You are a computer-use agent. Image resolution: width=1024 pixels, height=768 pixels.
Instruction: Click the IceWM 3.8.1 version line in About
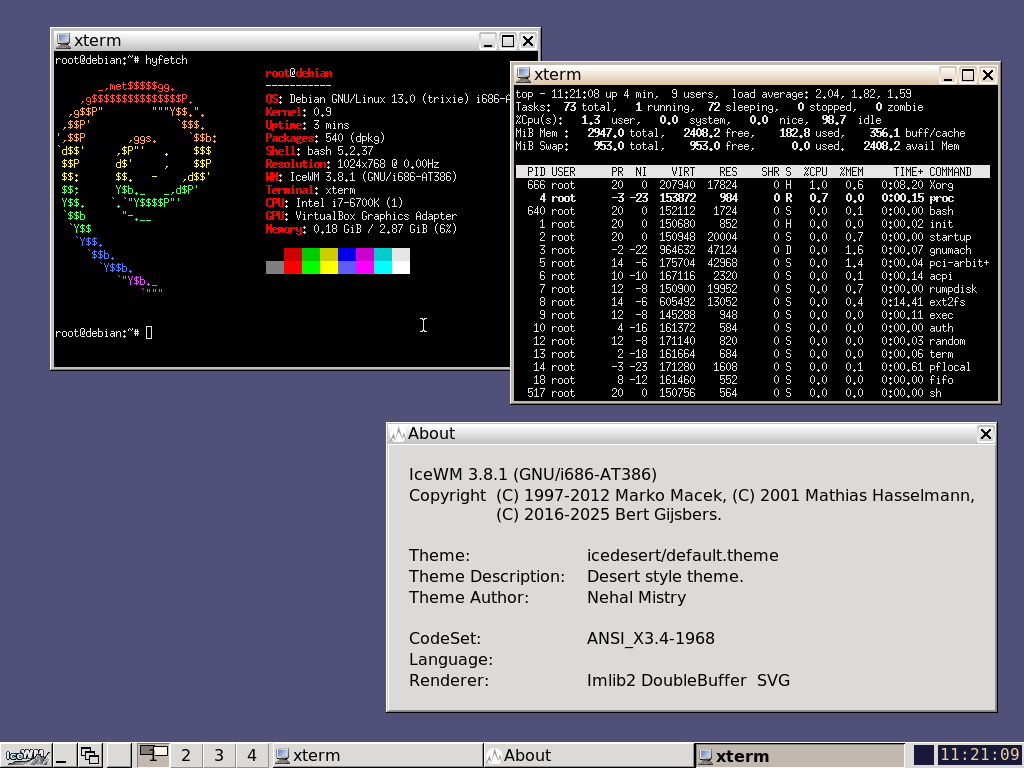click(x=533, y=475)
